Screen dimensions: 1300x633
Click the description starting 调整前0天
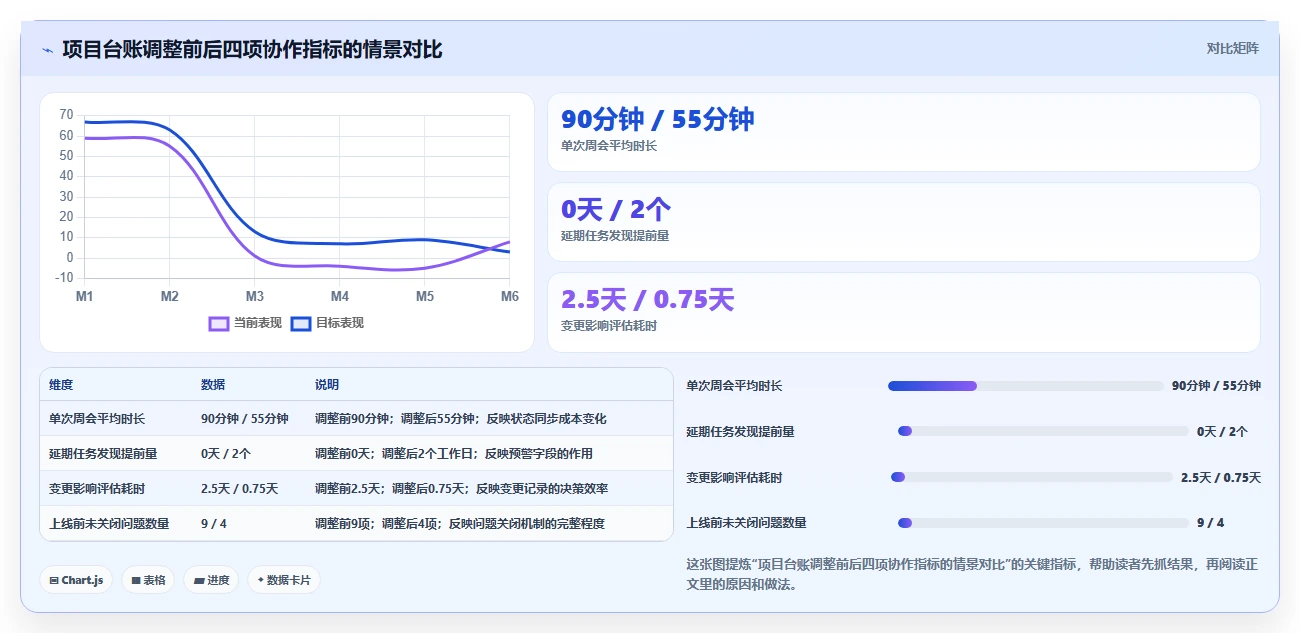click(x=454, y=454)
